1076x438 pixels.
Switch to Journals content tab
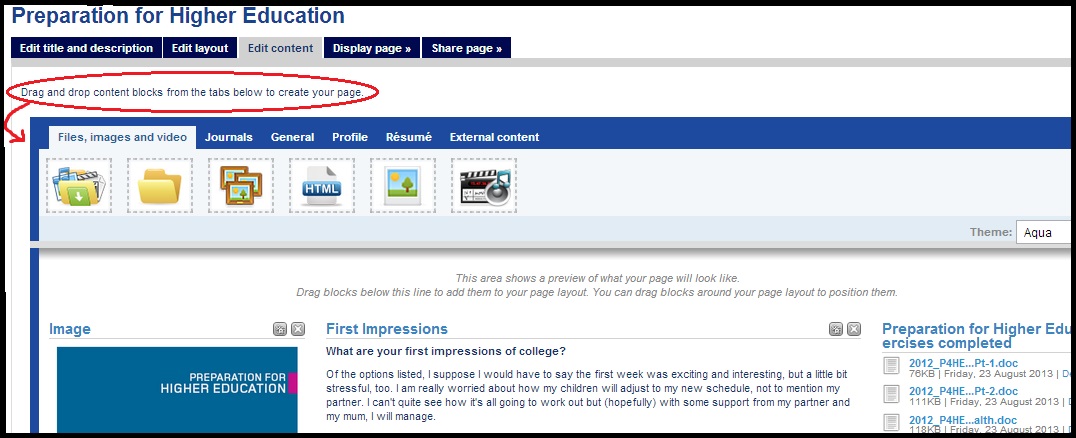point(229,137)
